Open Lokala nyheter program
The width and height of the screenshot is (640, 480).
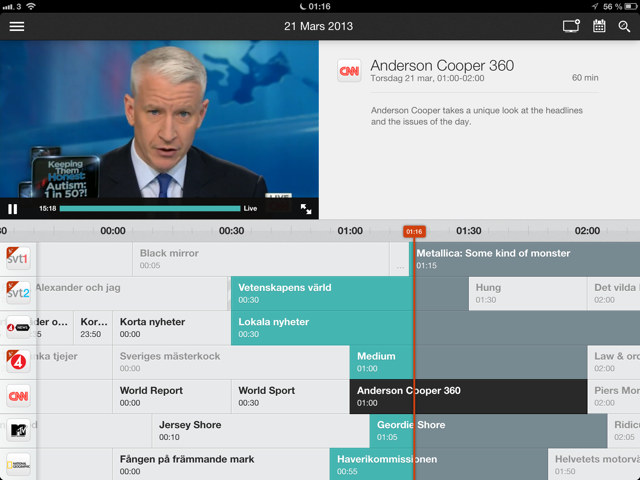[436, 327]
